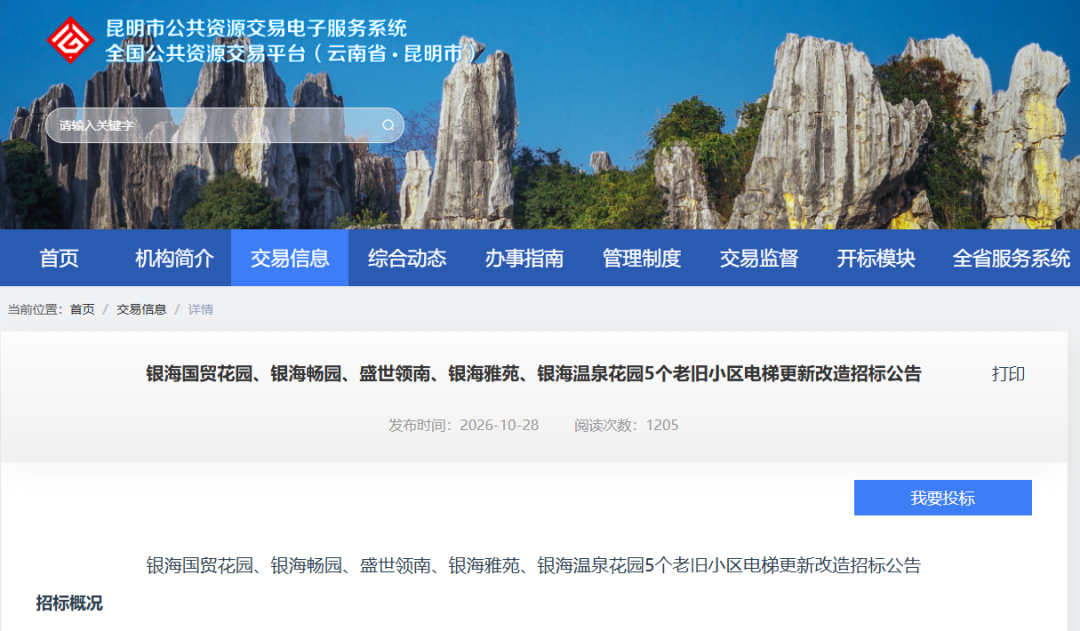The image size is (1080, 631).
Task: Click the subtitle 全国公共资源交易平台 (云南省·昆明市)
Action: tap(291, 53)
